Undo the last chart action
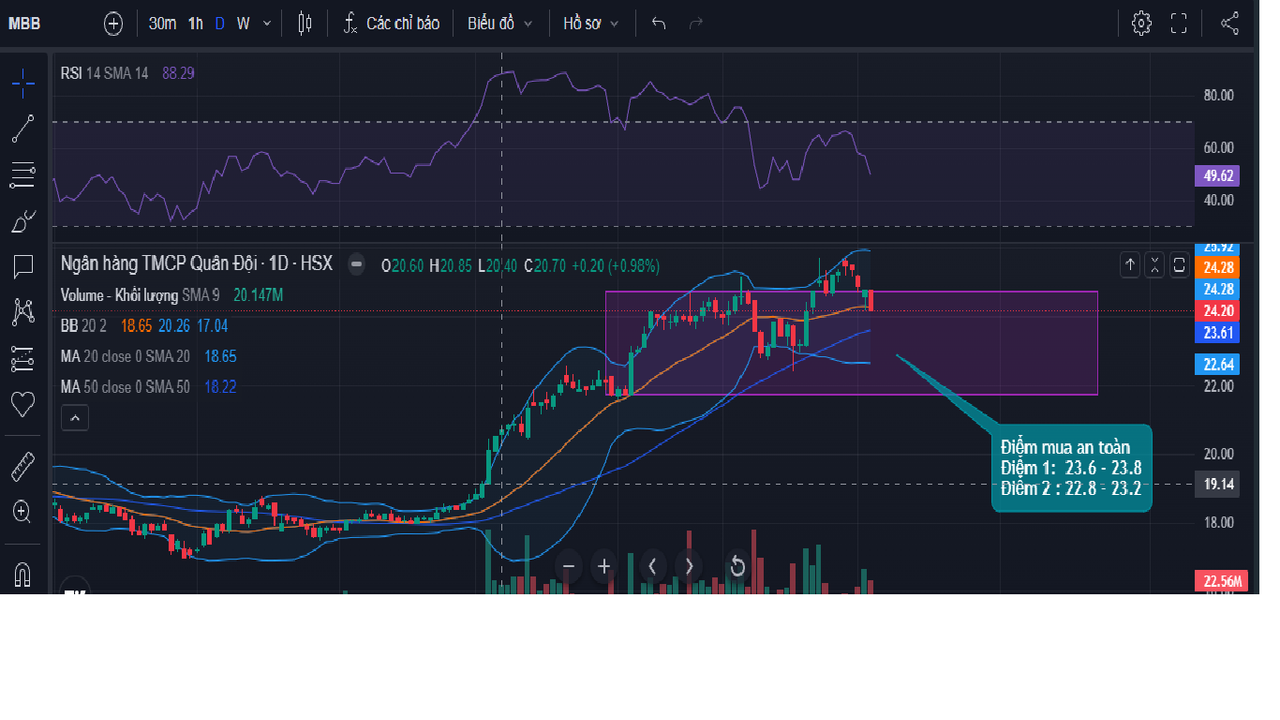This screenshot has width=1280, height=720. coord(658,23)
